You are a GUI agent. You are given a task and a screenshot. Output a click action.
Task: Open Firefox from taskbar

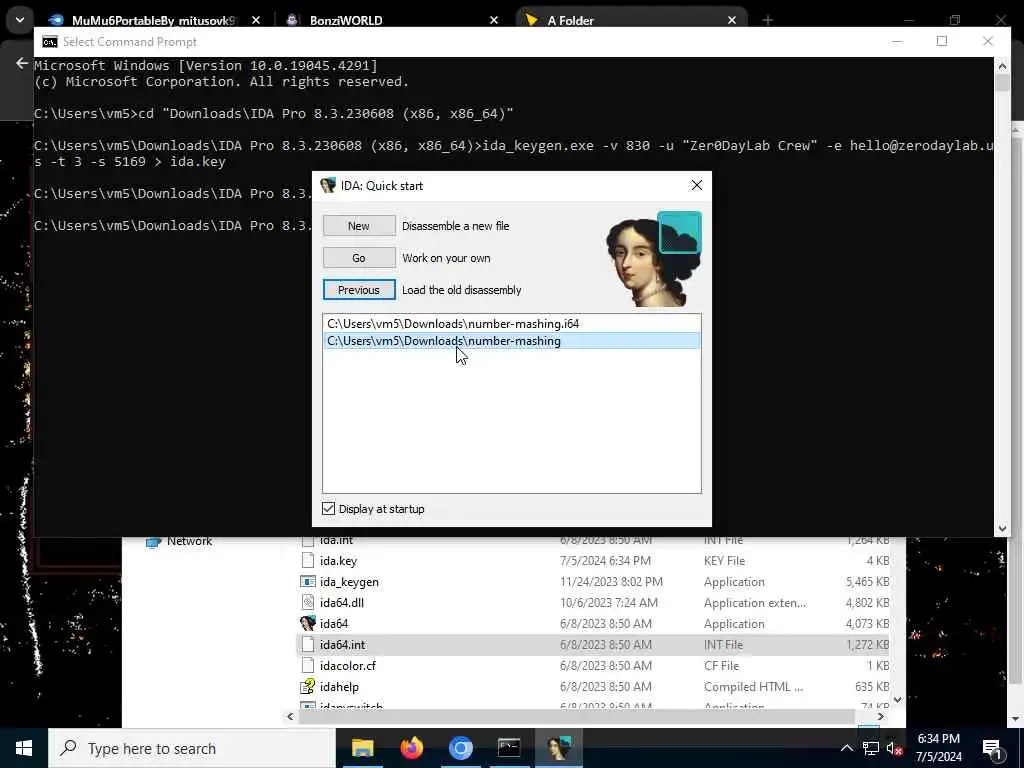coord(411,748)
